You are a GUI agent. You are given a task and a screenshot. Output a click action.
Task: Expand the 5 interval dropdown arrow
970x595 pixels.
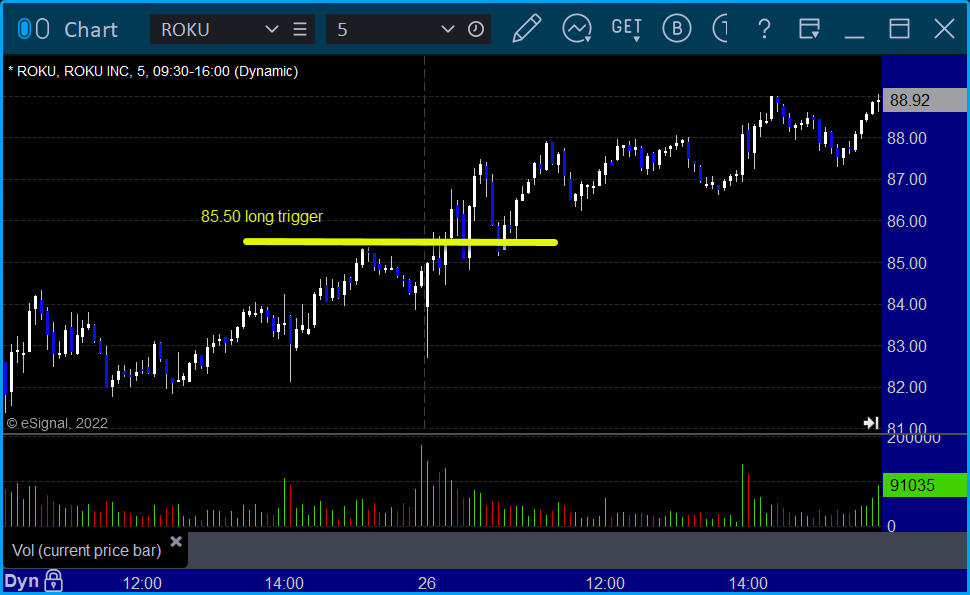click(447, 29)
